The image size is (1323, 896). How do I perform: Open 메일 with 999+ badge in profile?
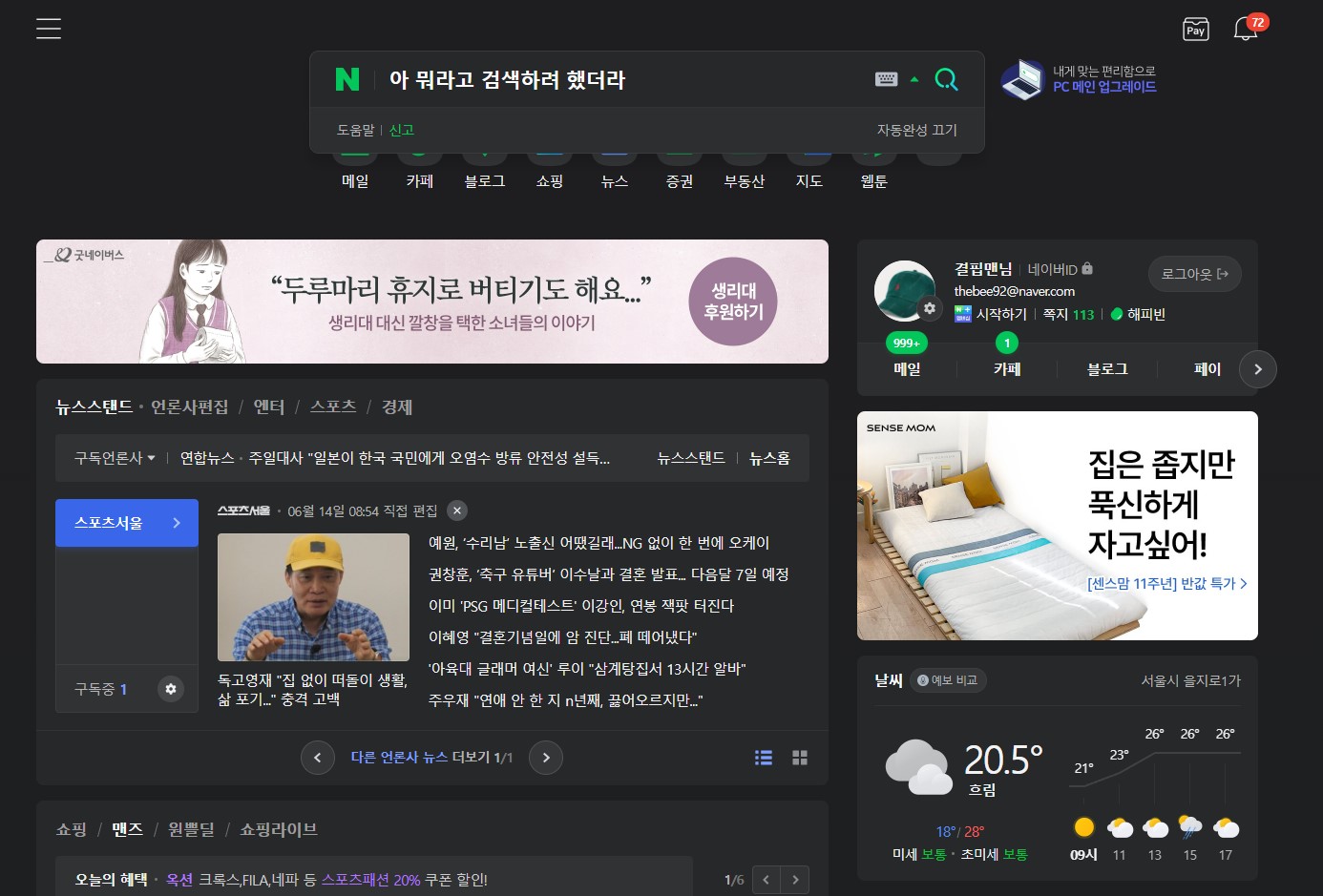point(907,368)
